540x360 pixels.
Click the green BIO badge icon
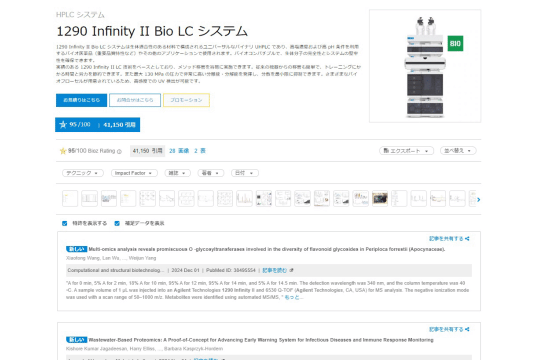pyautogui.click(x=455, y=43)
